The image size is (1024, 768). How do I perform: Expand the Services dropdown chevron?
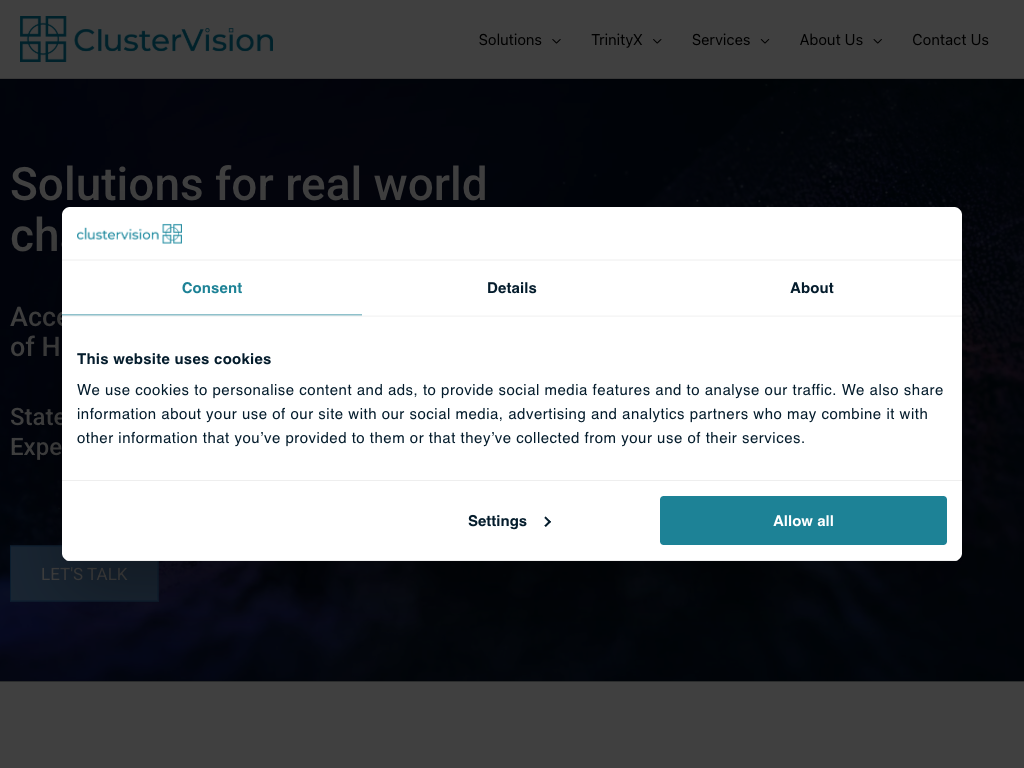(765, 41)
